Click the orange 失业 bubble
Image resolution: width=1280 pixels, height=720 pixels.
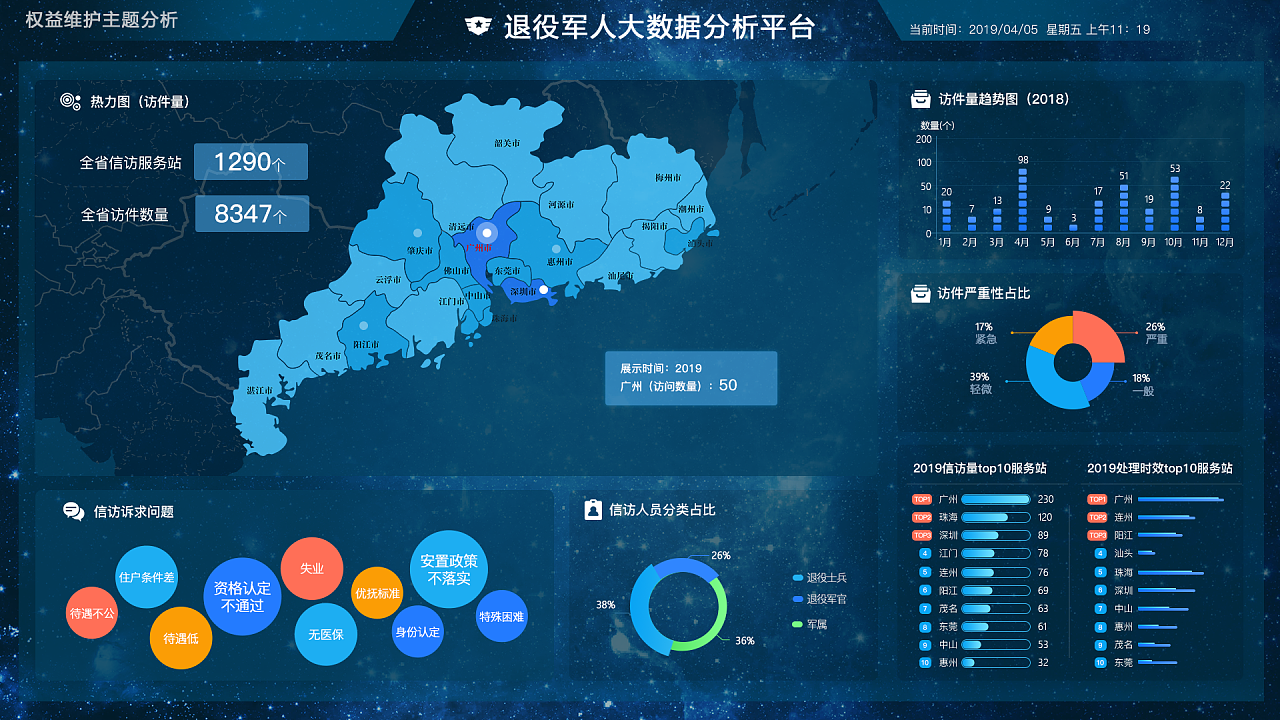coord(312,568)
